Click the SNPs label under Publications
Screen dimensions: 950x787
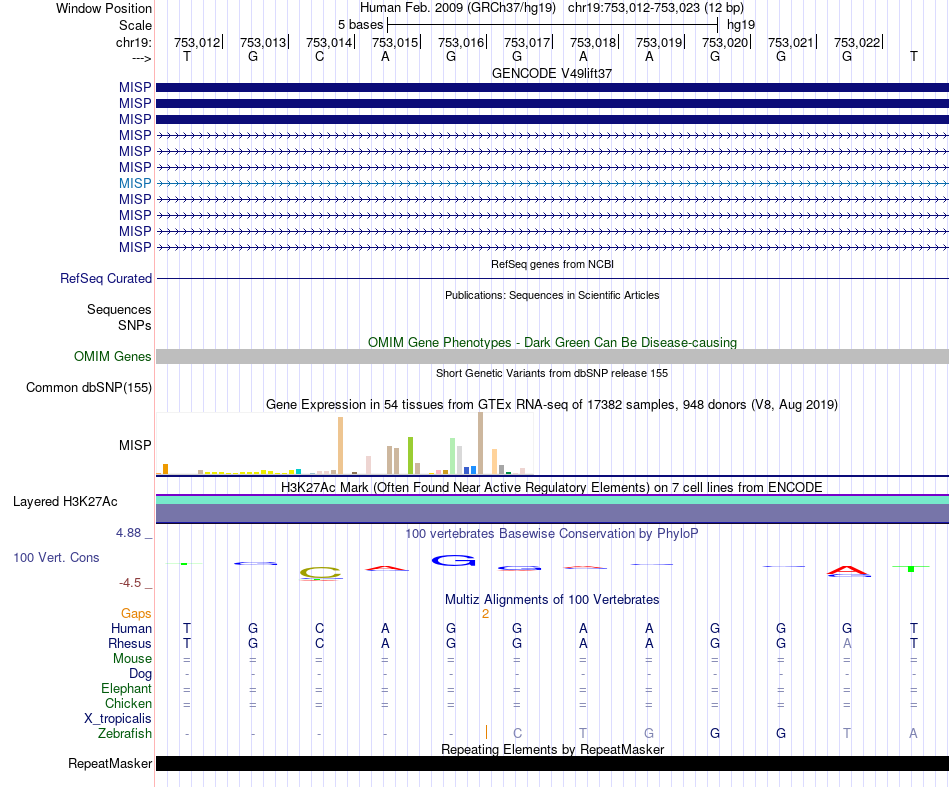tap(135, 325)
